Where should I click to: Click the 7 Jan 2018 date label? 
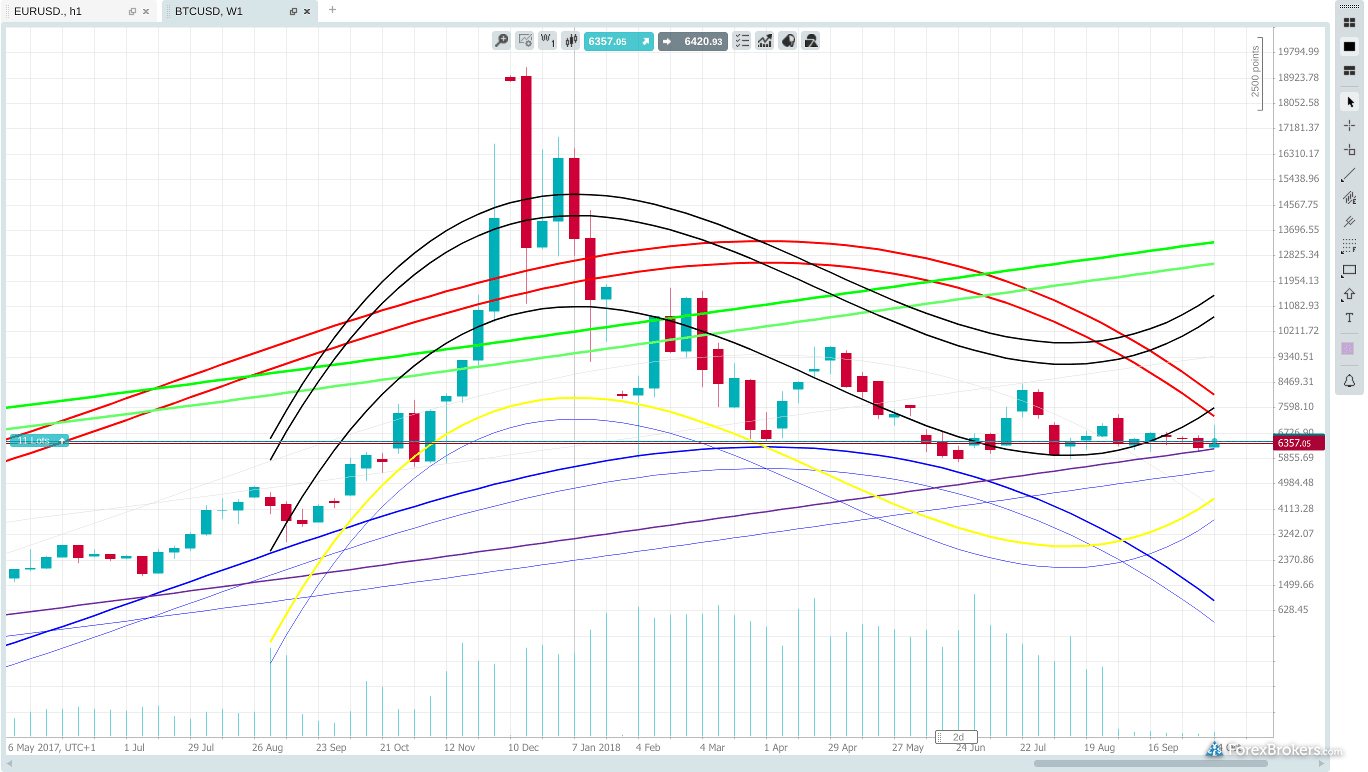(594, 747)
